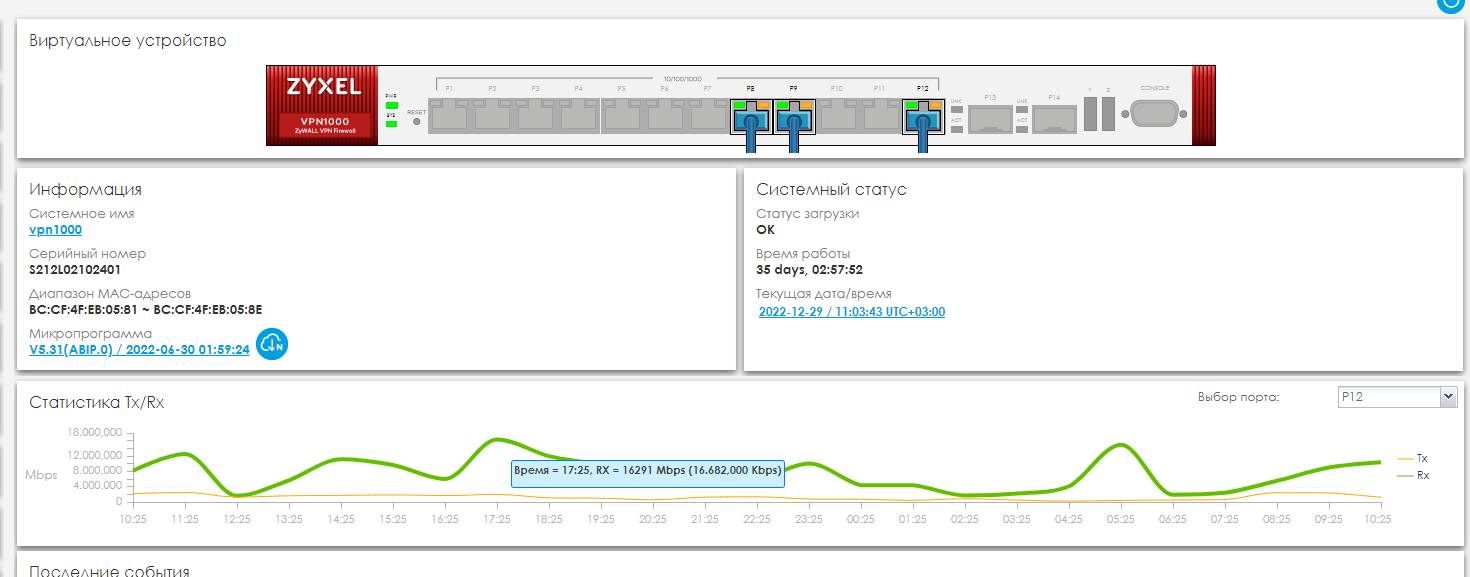Click the 05:25 time axis label
Image resolution: width=1470 pixels, height=577 pixels.
tap(1121, 520)
